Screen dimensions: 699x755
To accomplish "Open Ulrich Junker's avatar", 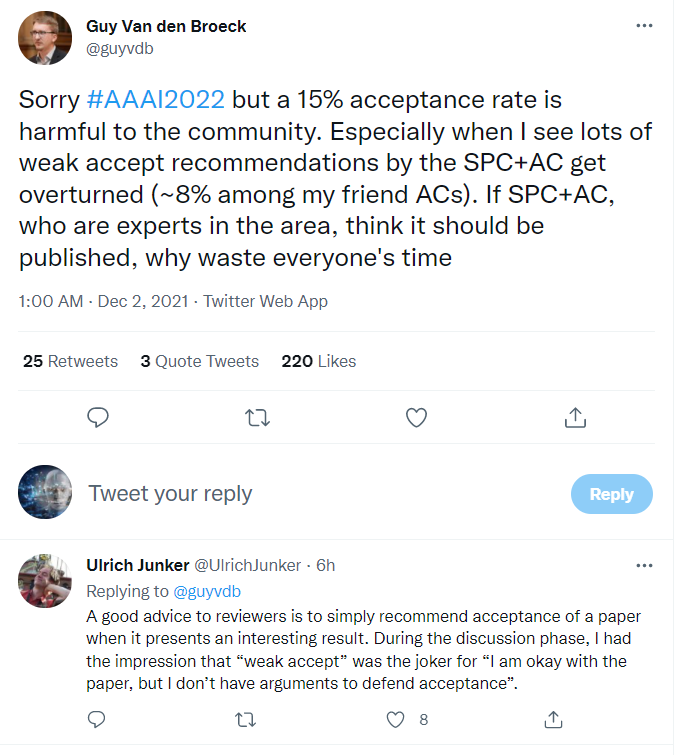I will 46,582.
